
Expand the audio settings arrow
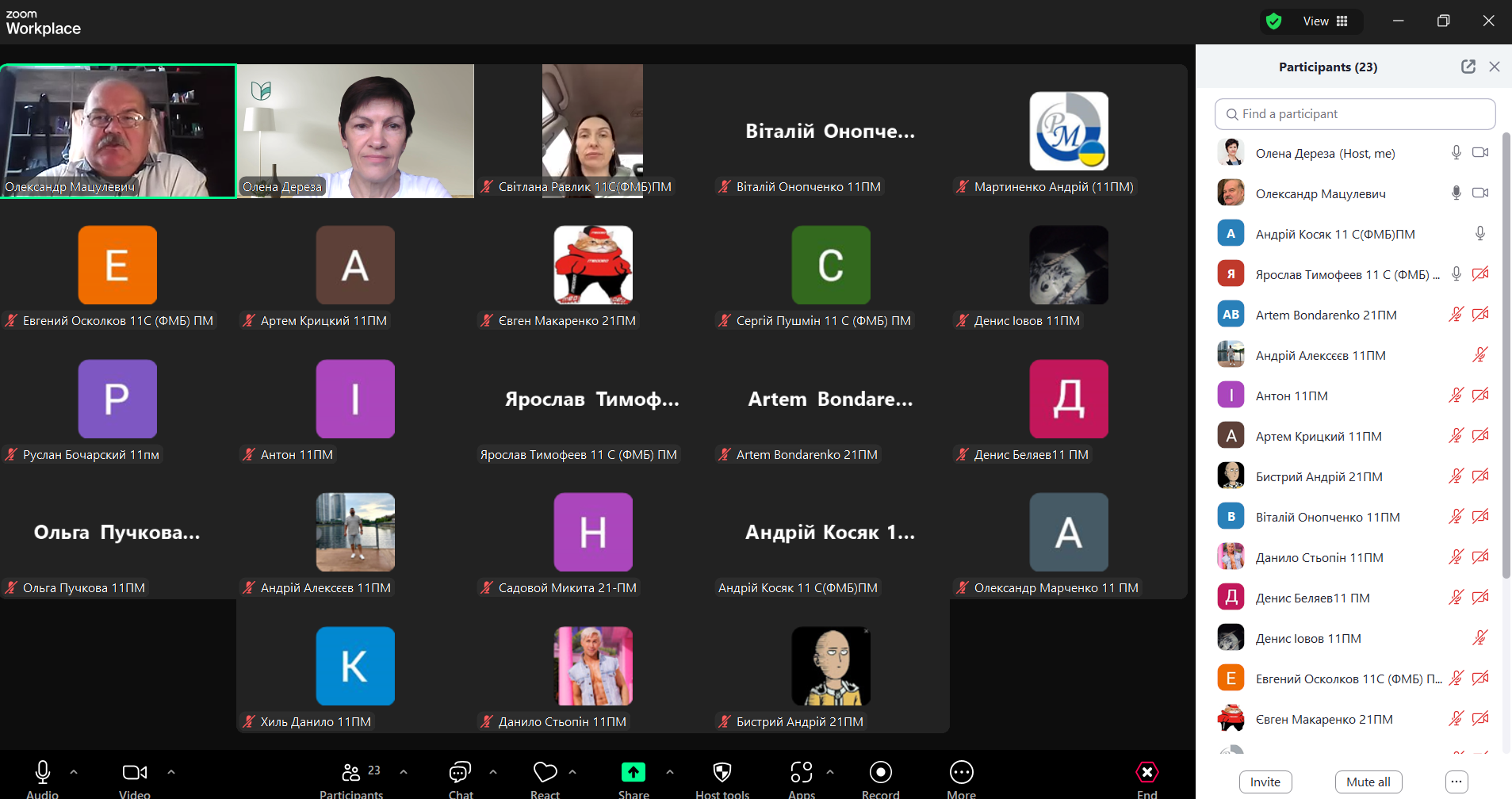point(74,771)
